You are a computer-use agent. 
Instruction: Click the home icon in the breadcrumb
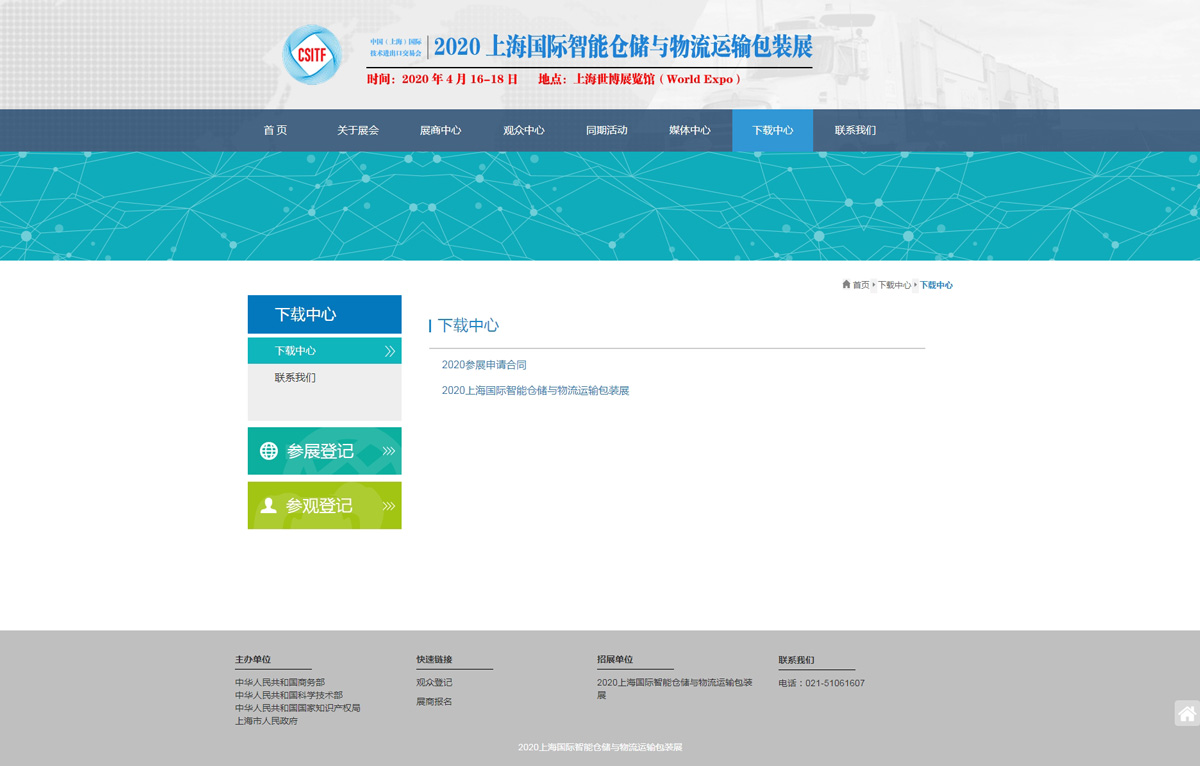pos(846,285)
